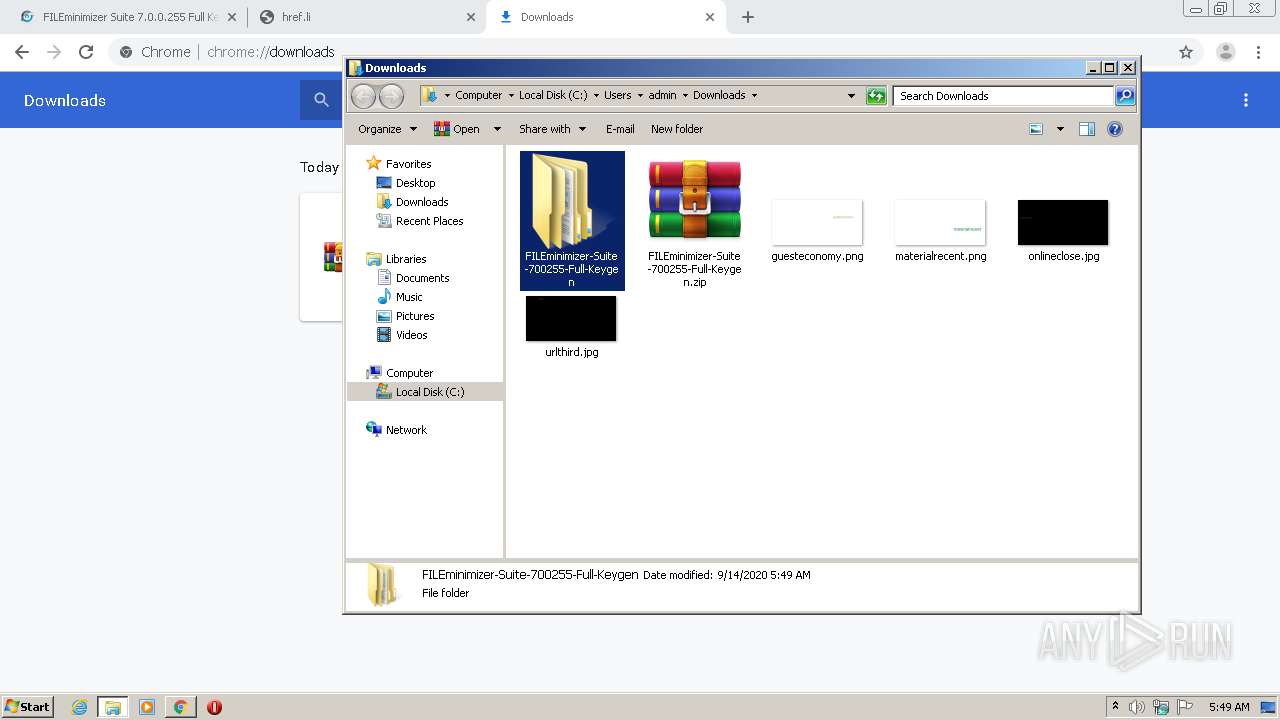
Task: Show hidden system tray icons
Action: (x=1115, y=707)
